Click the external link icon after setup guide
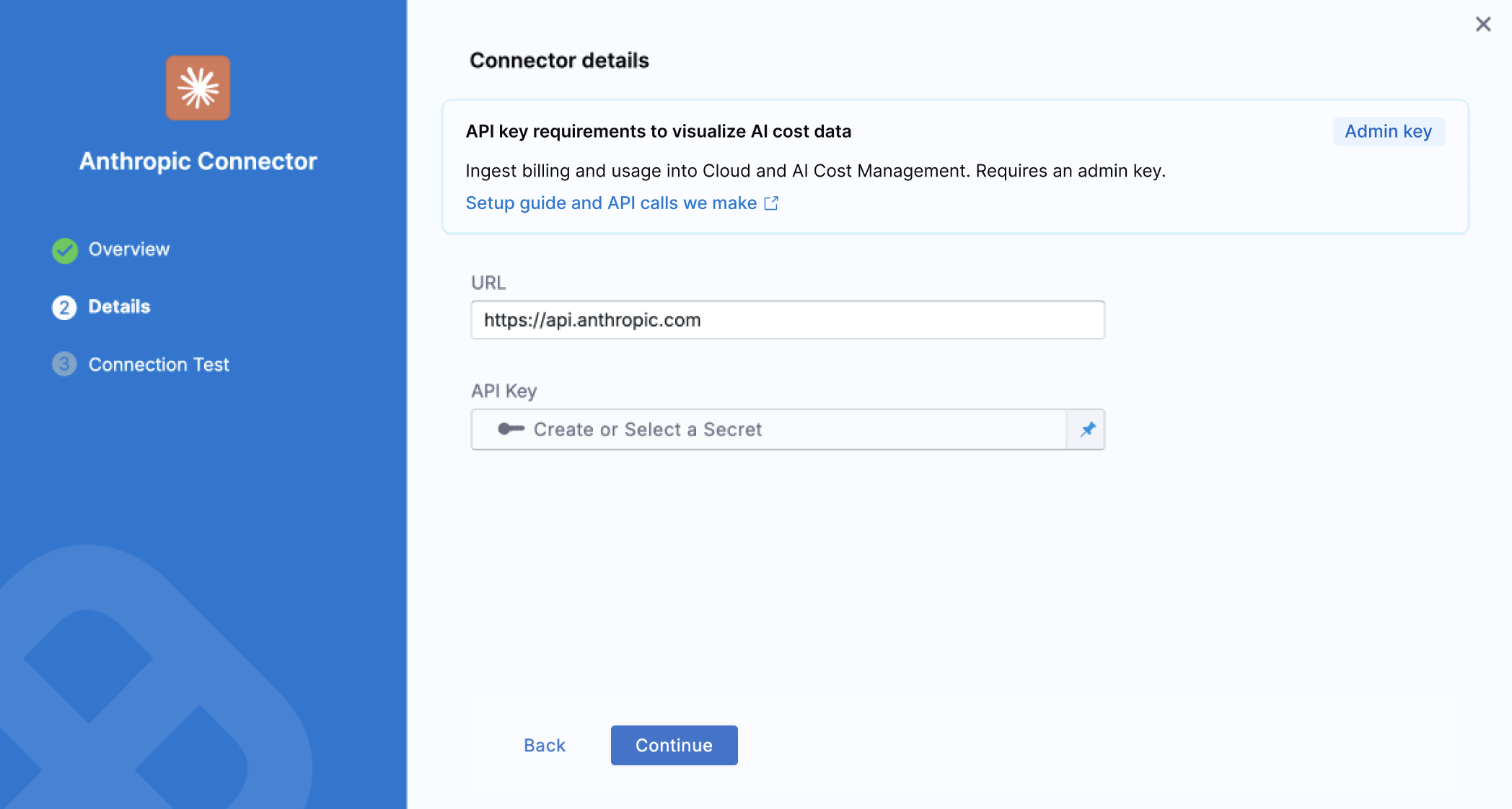Screen dimensions: 1512x809 771,203
